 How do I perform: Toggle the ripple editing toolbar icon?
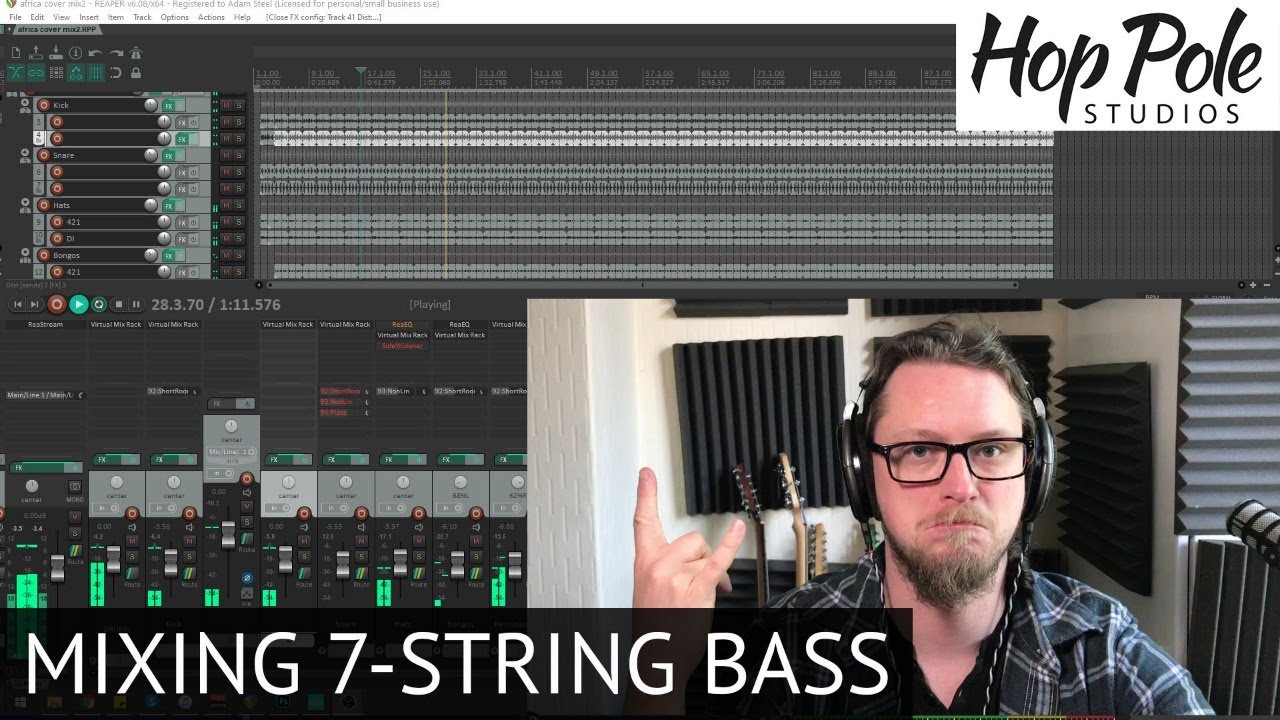point(57,73)
